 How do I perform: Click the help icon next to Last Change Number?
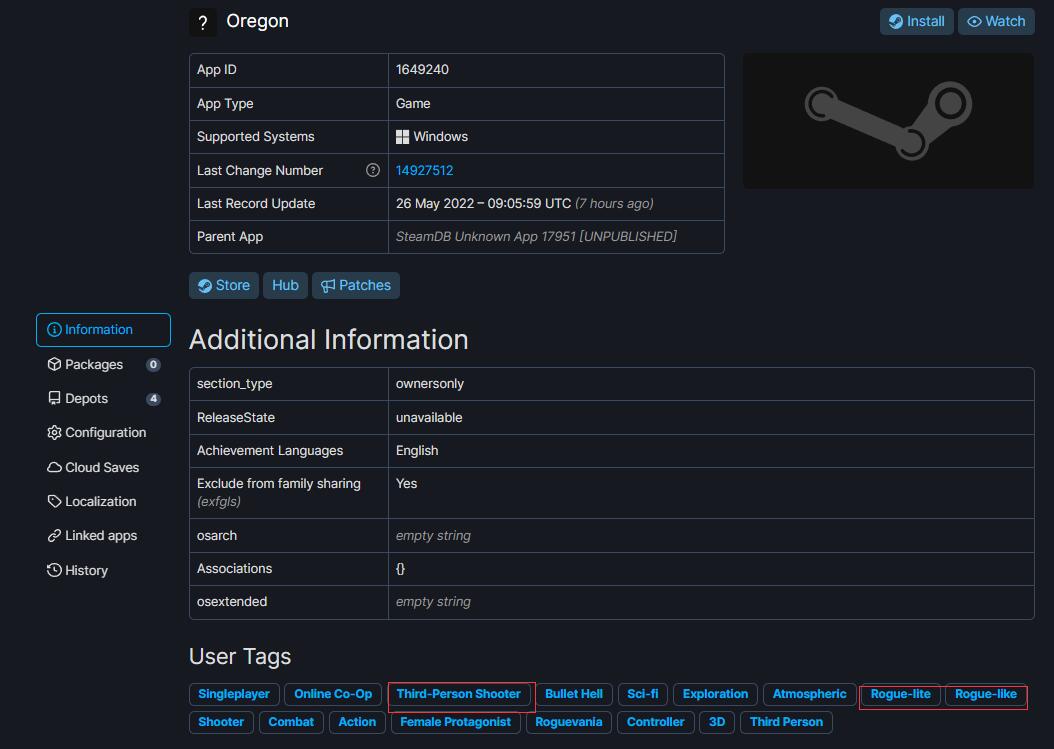372,170
